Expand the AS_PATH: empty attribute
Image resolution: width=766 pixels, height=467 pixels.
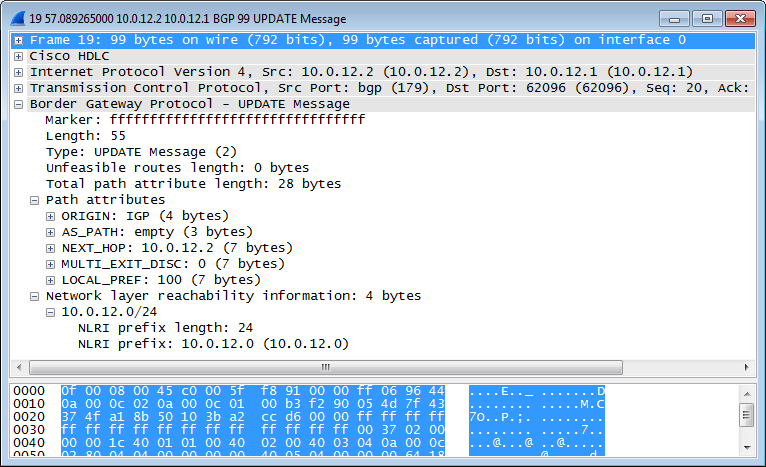pos(50,233)
